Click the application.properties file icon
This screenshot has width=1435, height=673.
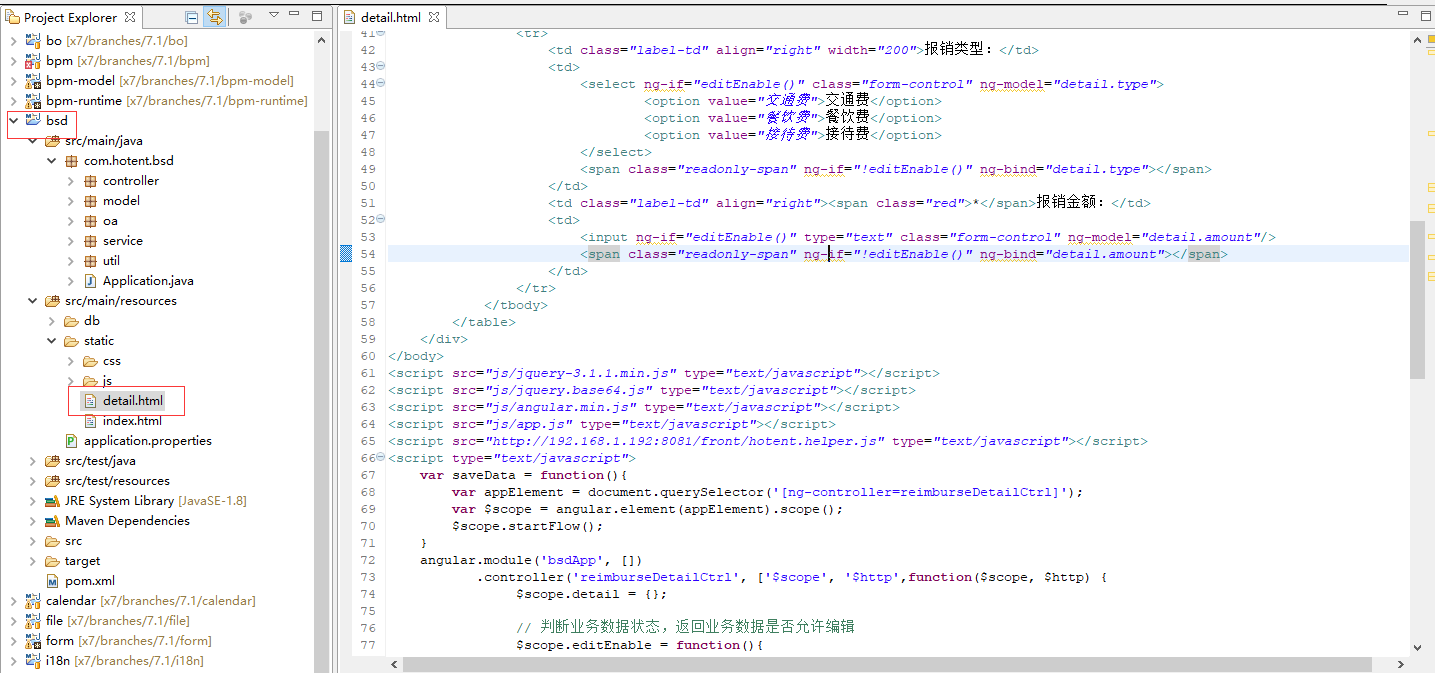71,441
